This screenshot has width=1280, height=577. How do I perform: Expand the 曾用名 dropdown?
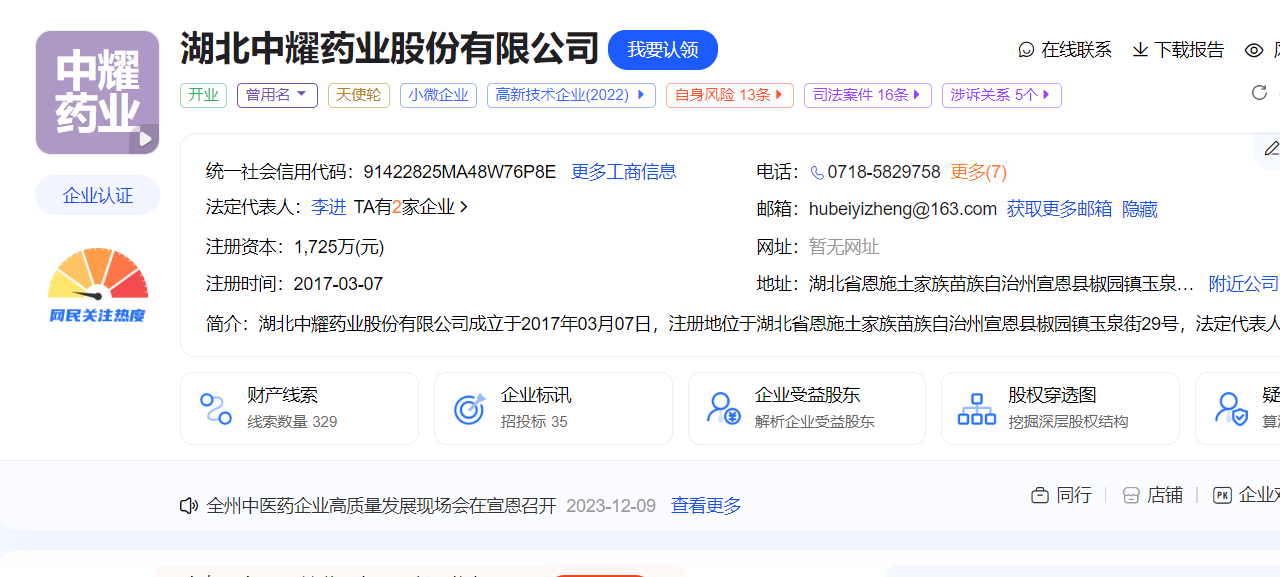pyautogui.click(x=277, y=95)
